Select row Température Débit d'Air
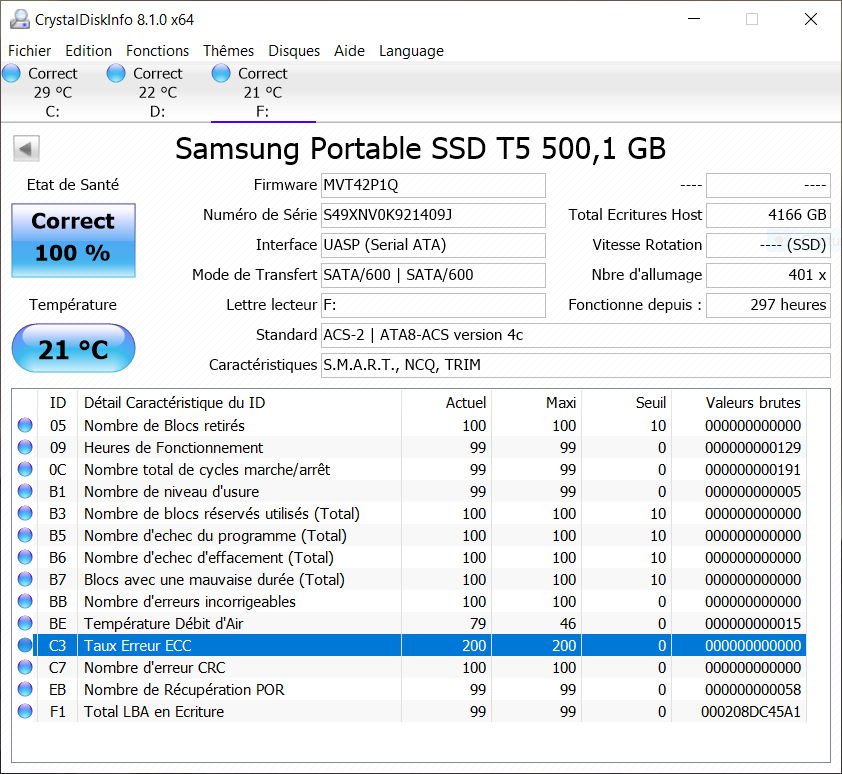The width and height of the screenshot is (842, 774). click(409, 624)
